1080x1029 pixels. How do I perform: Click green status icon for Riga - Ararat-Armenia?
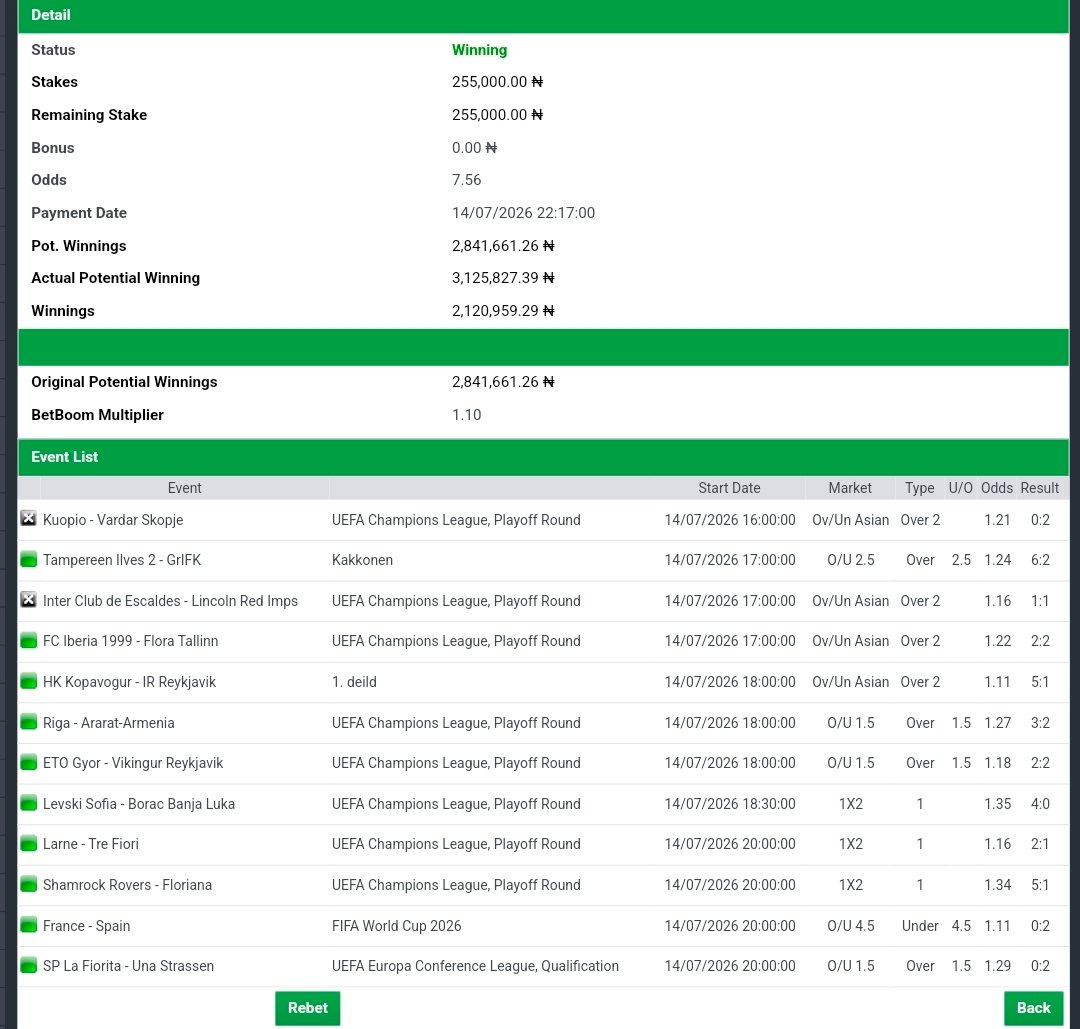tap(28, 722)
